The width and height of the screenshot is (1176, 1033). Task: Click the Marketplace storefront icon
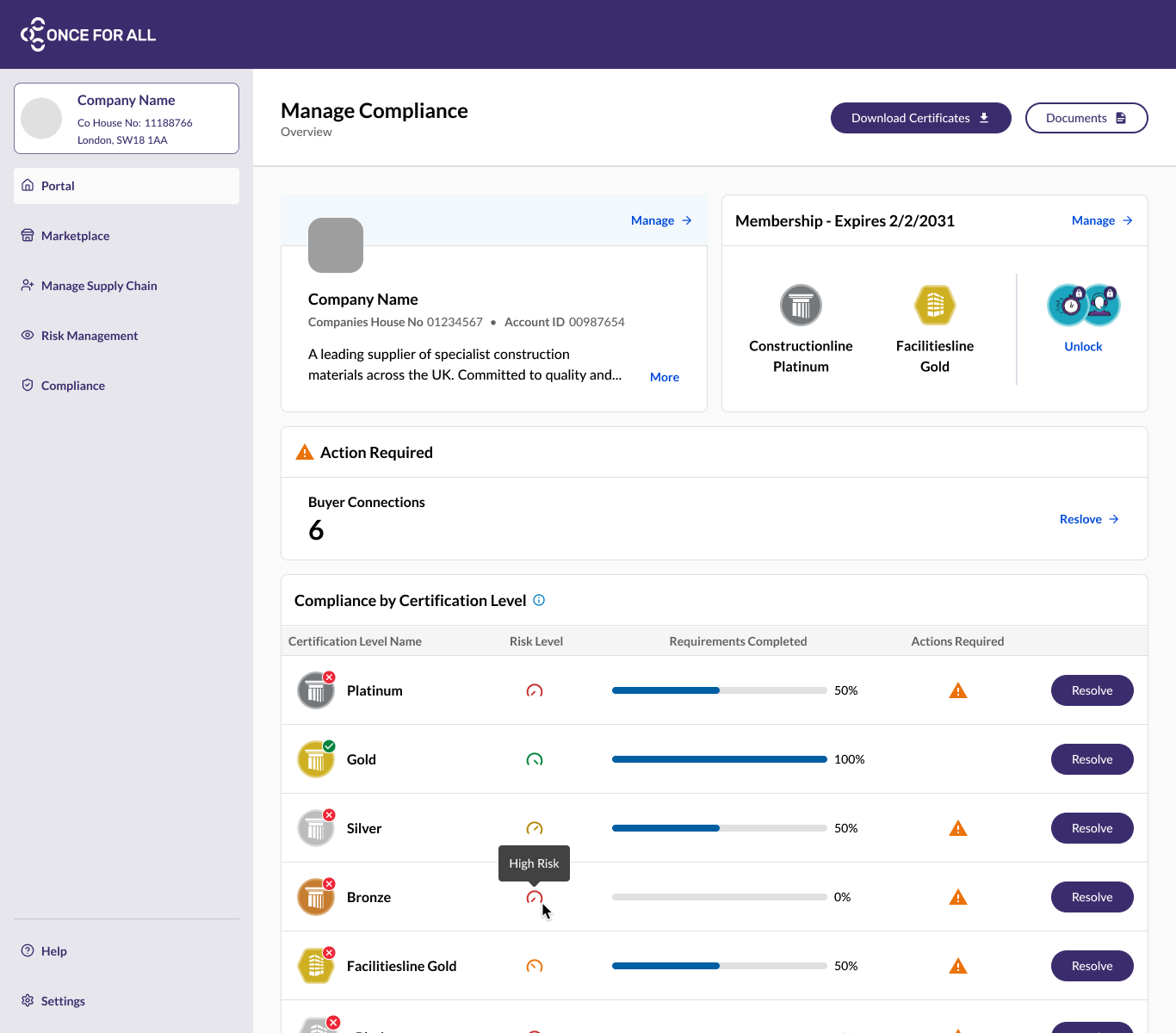[x=28, y=235]
